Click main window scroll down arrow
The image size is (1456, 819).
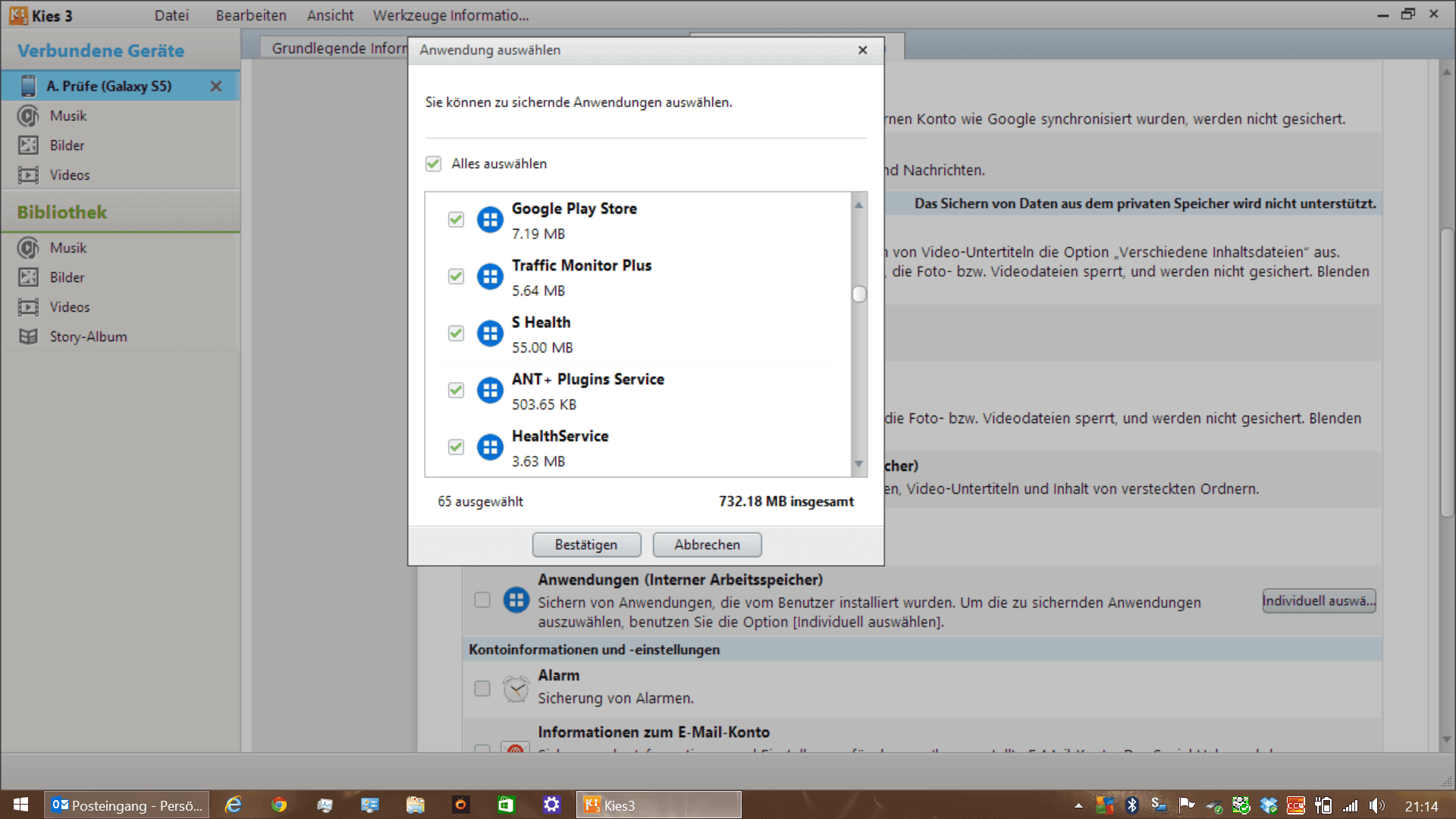[1446, 739]
